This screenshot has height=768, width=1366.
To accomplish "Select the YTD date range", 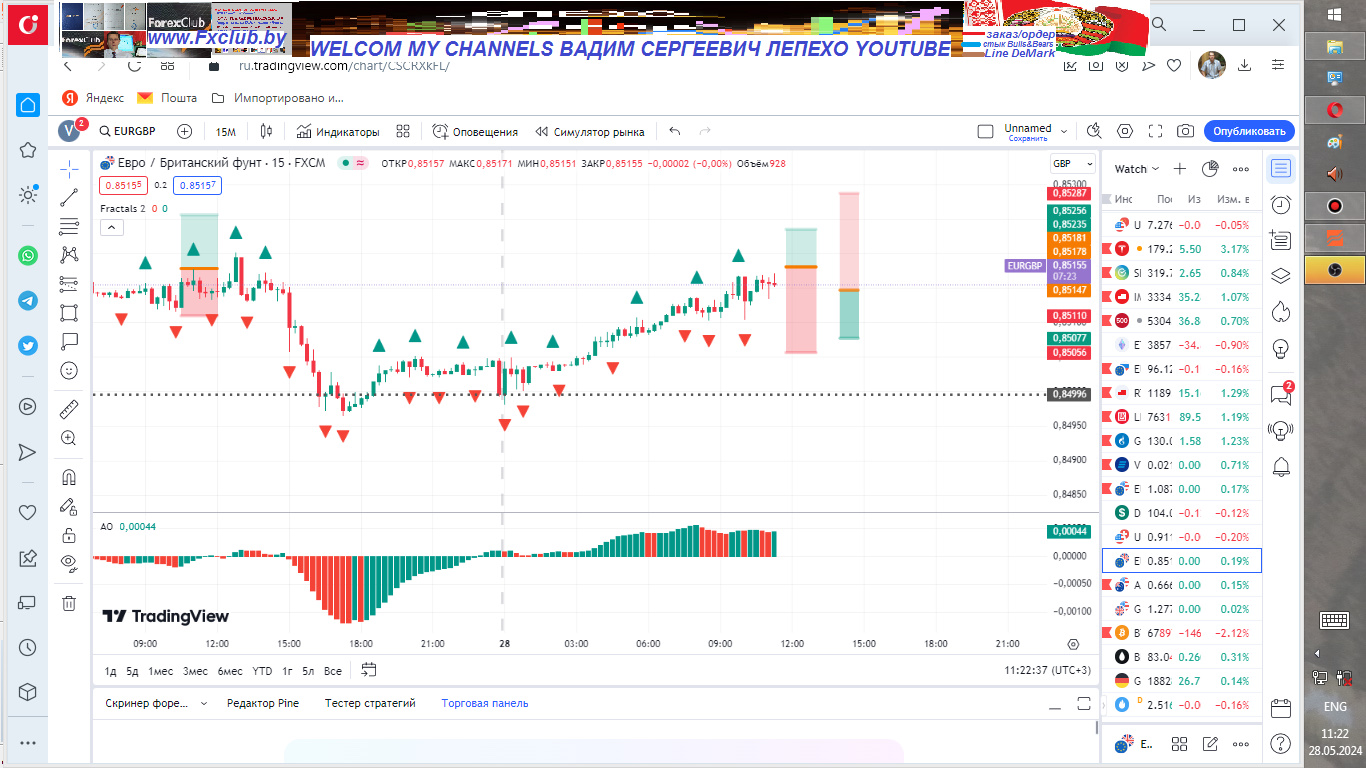I will [262, 671].
